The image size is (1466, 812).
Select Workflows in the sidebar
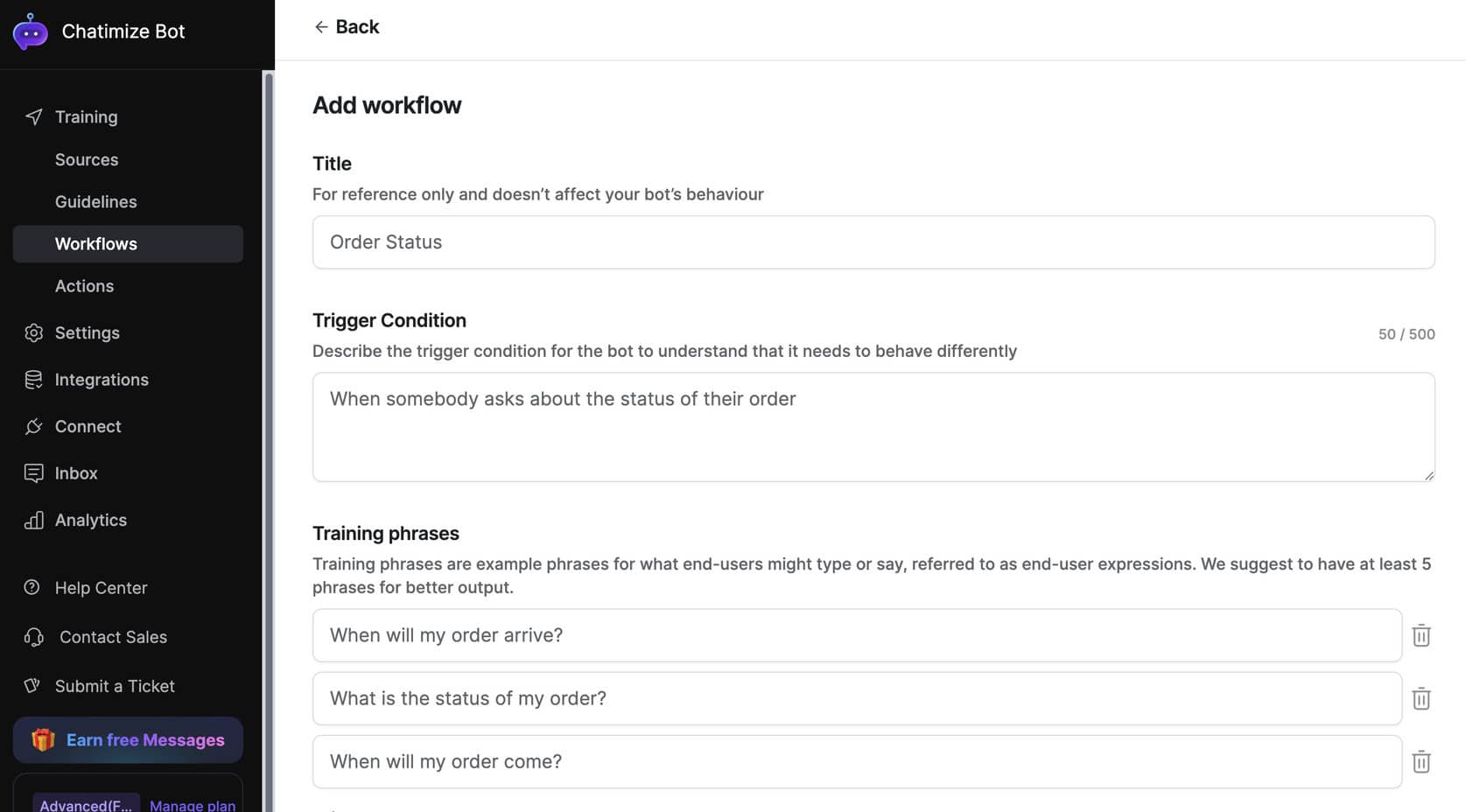click(96, 244)
